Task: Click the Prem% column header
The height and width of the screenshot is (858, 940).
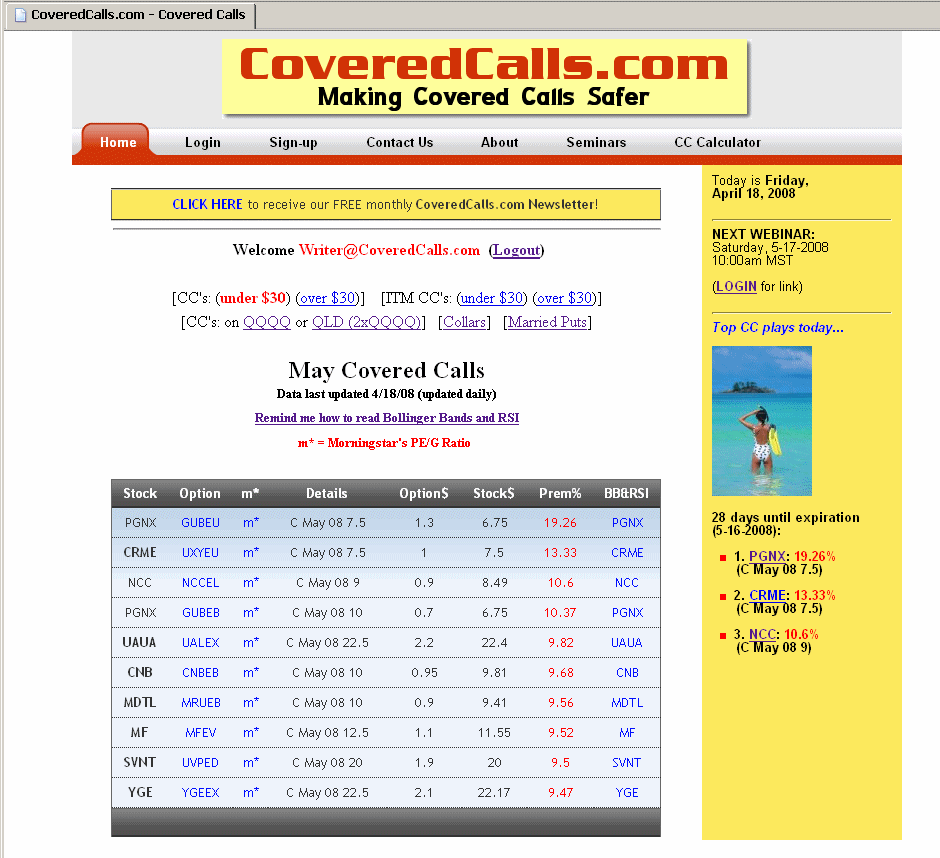Action: point(560,493)
